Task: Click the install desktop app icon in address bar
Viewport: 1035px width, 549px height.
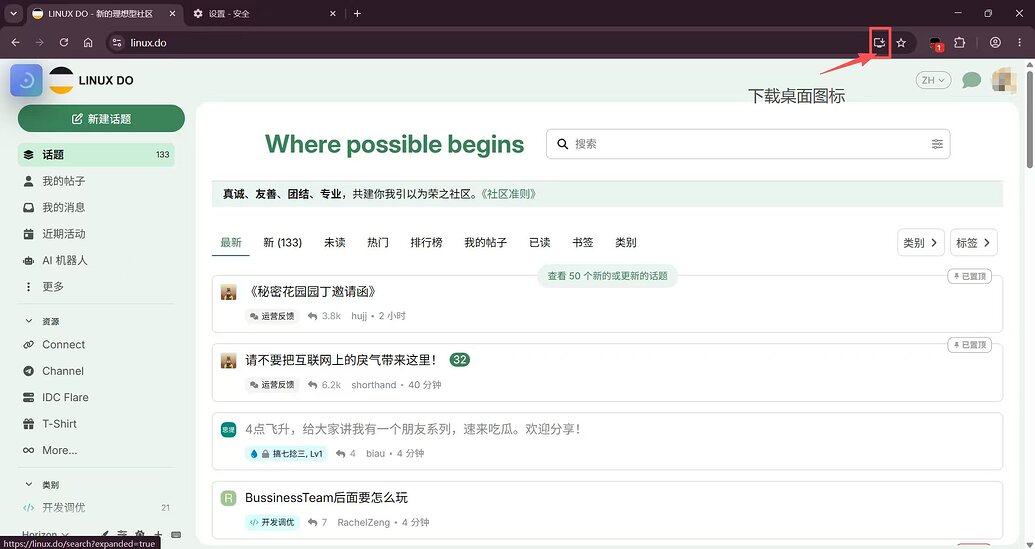Action: (879, 43)
